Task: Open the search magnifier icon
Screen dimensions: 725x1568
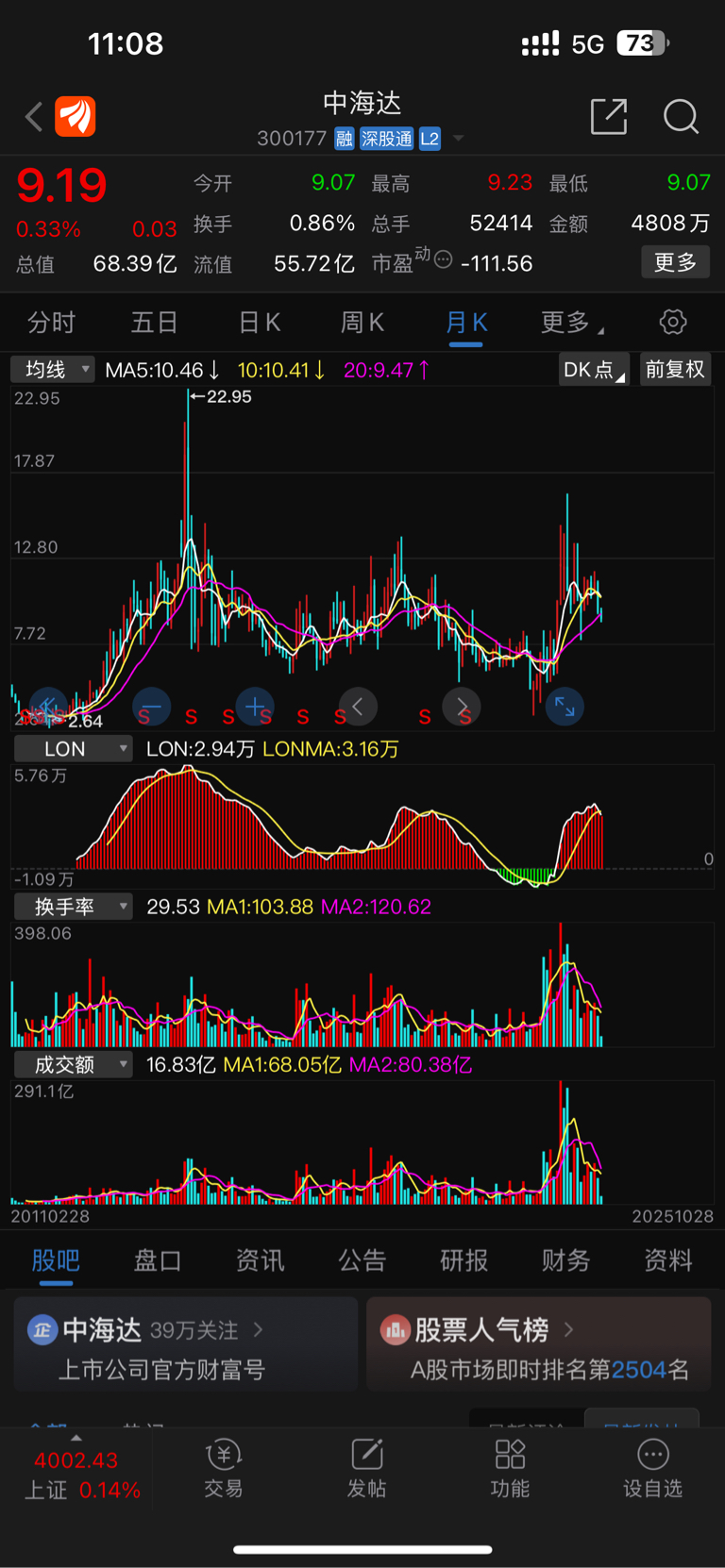Action: (681, 117)
